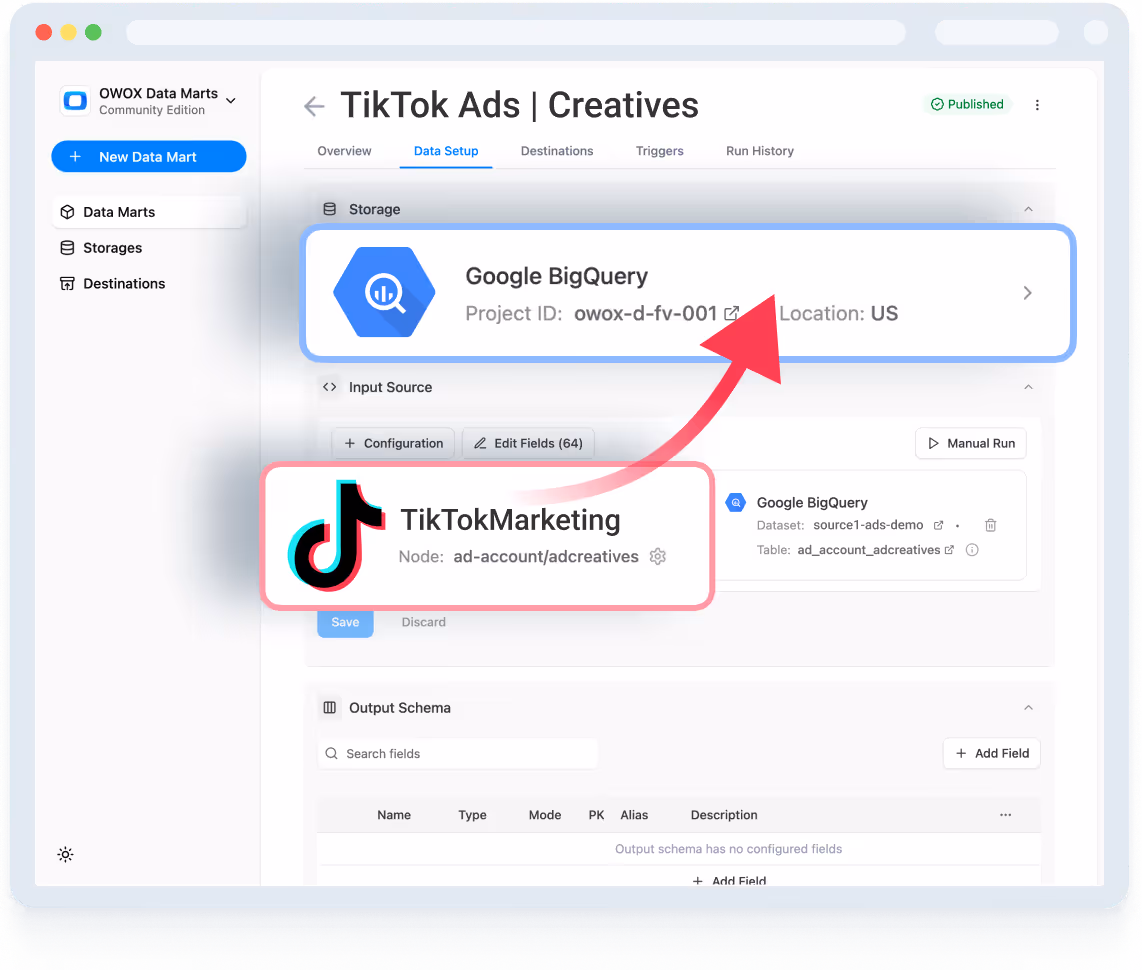Click the Search fields input
This screenshot has height=970, width=1142.
pos(457,754)
